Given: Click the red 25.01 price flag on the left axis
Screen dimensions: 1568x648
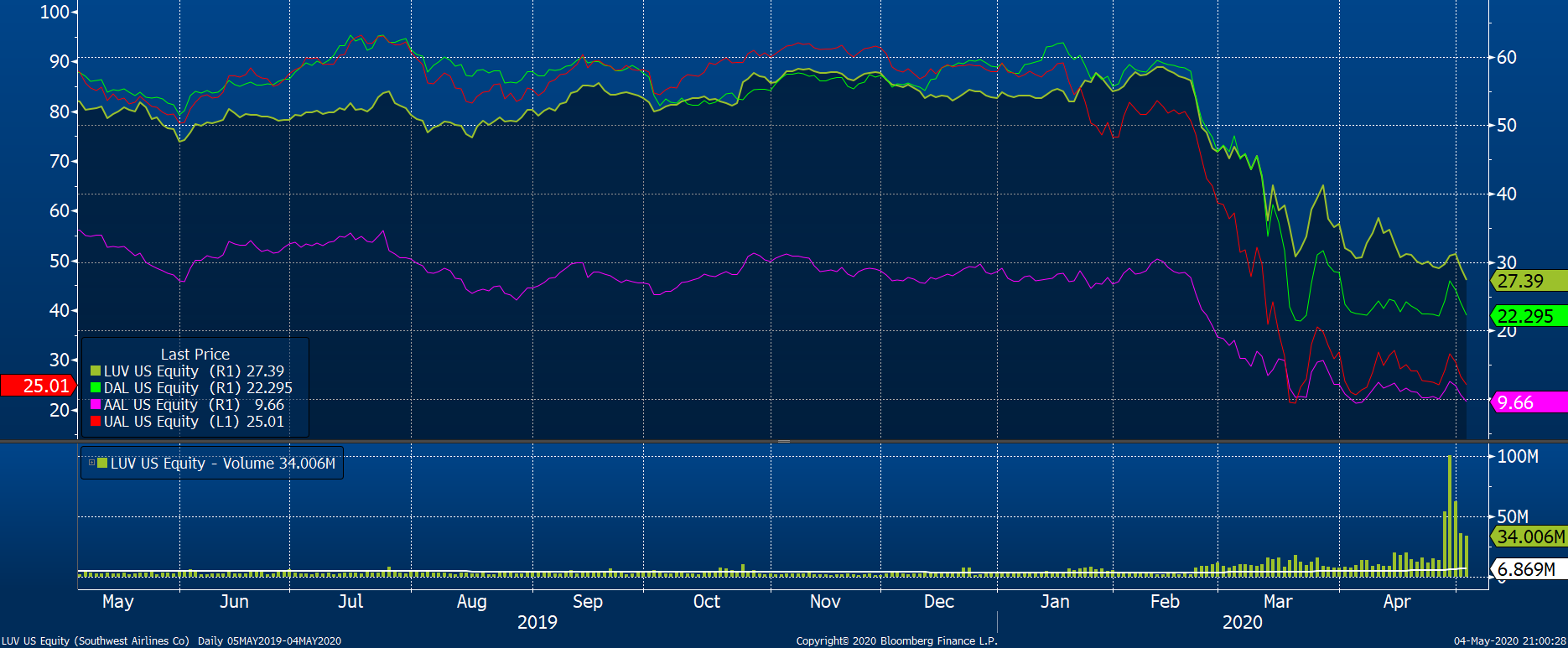Looking at the screenshot, I should 39,386.
